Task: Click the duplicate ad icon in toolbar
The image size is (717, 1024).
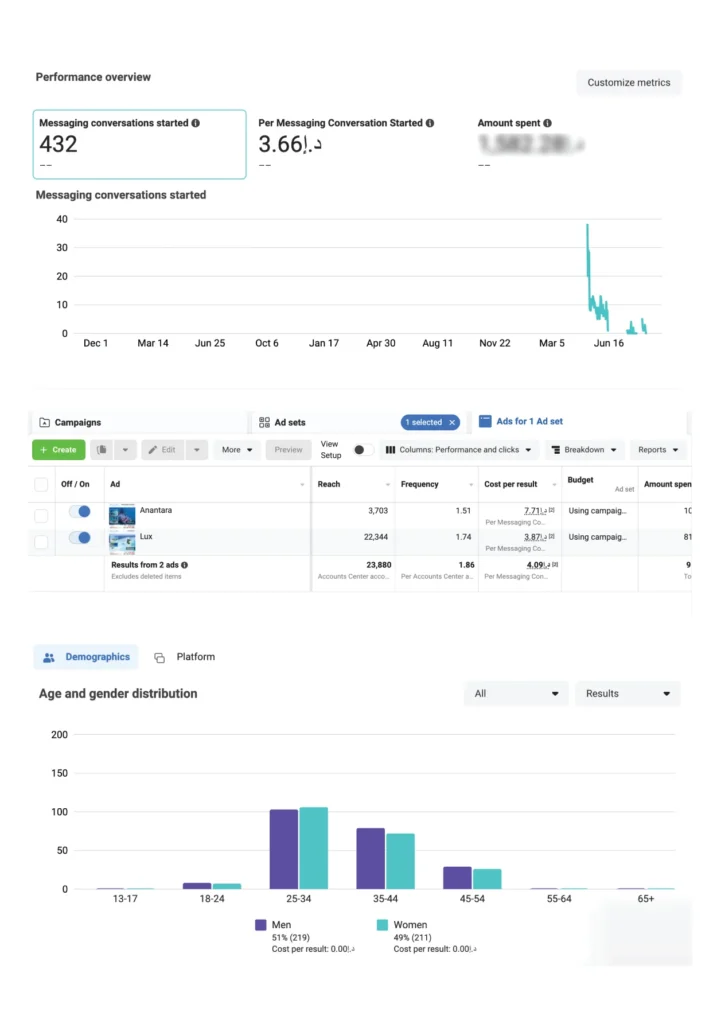Action: 102,450
